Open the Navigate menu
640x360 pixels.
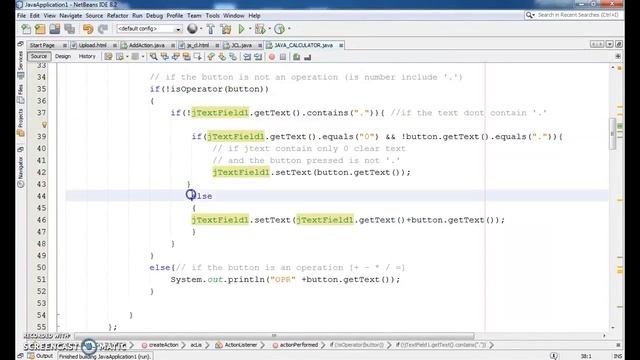pyautogui.click(x=71, y=16)
